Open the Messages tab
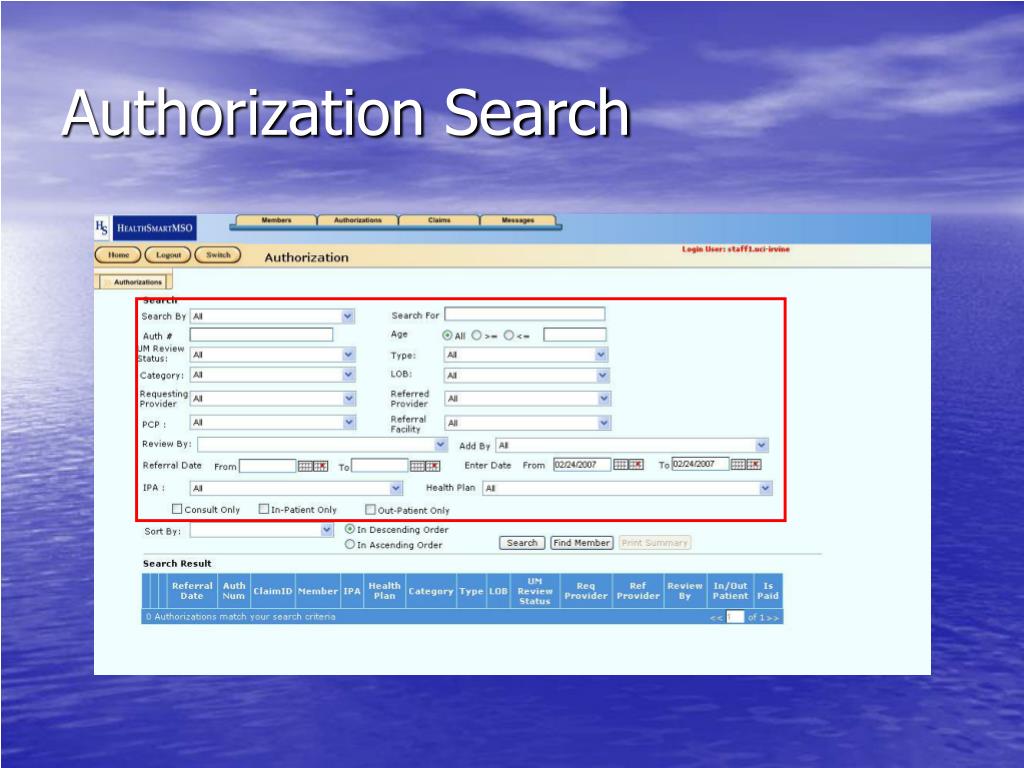The image size is (1024, 768). tap(518, 221)
